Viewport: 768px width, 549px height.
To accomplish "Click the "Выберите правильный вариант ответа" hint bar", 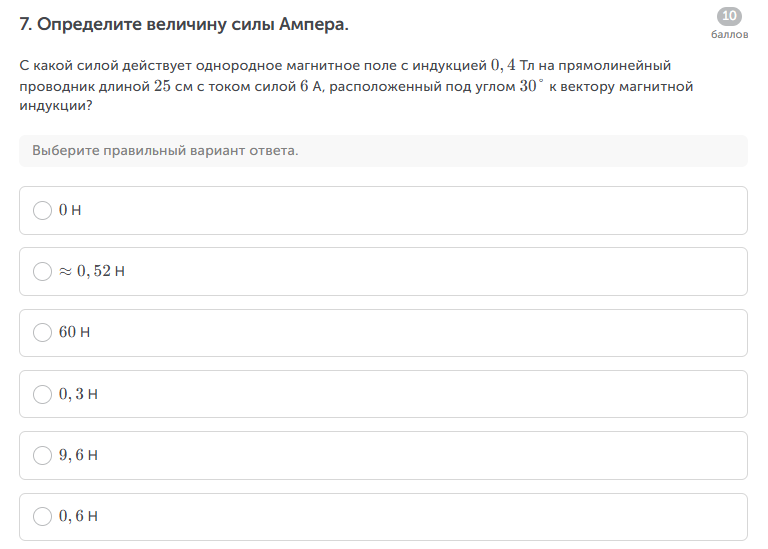I will [x=383, y=151].
